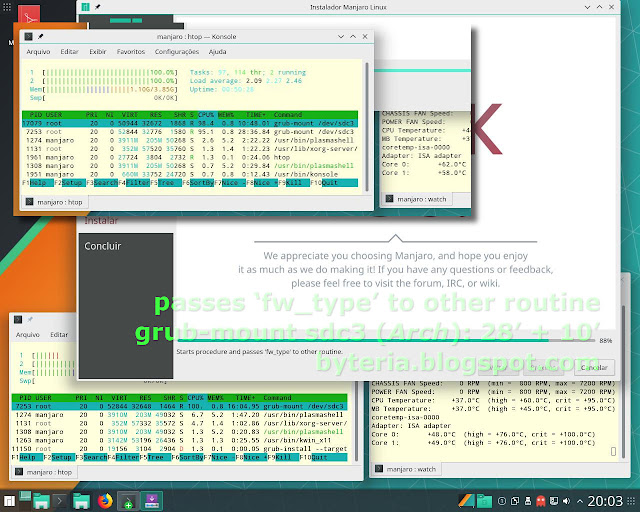This screenshot has height=512, width=640.
Task: Click F10 Quit in top htop window
Action: (334, 183)
